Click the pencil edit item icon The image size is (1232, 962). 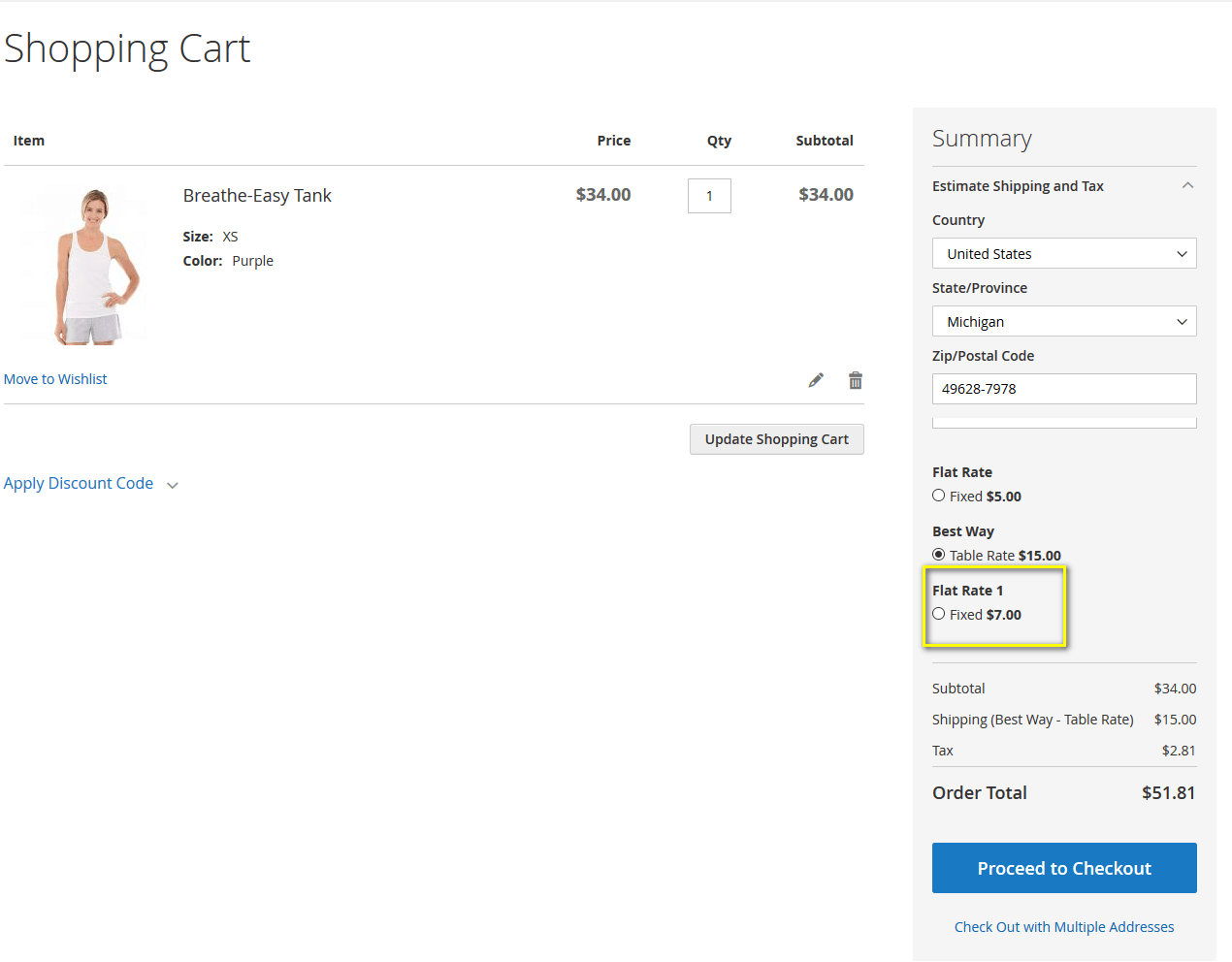[x=816, y=380]
